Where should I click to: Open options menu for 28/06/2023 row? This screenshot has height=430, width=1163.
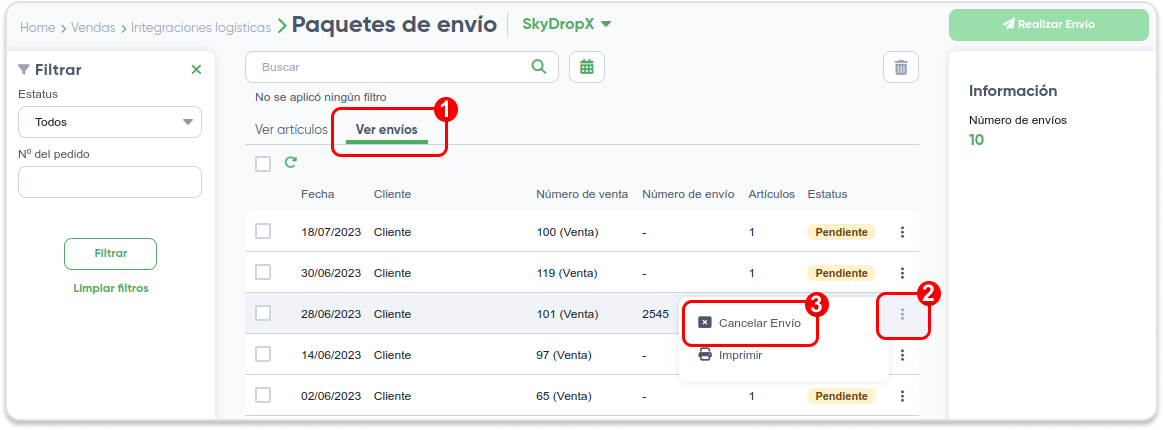903,314
